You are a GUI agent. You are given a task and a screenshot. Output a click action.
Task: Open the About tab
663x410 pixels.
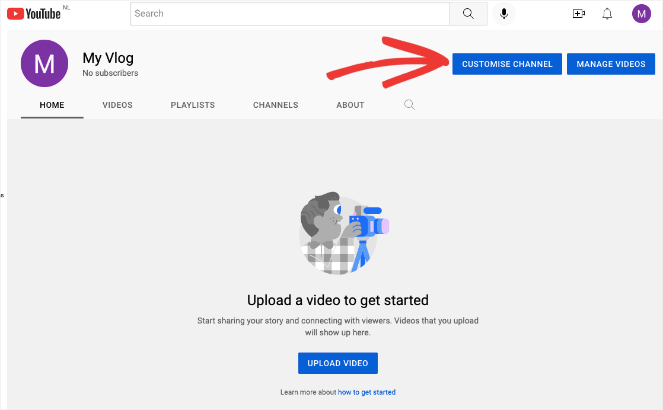350,105
